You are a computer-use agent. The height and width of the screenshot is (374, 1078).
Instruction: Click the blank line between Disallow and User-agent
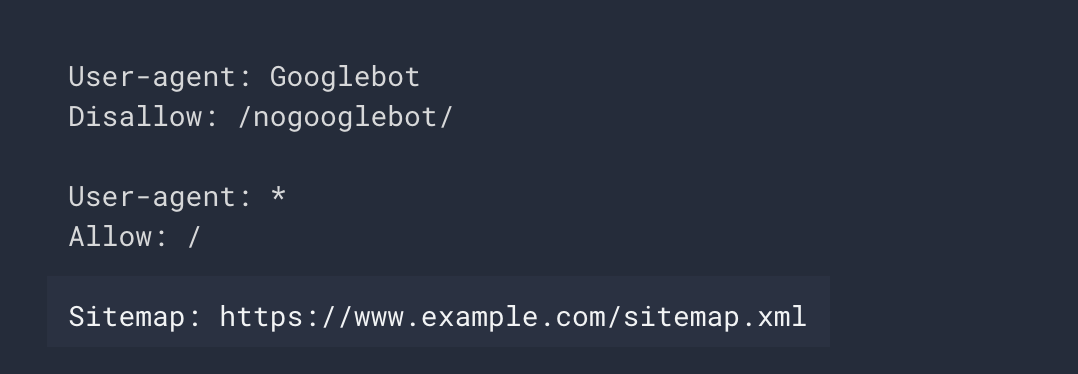[x=438, y=157]
